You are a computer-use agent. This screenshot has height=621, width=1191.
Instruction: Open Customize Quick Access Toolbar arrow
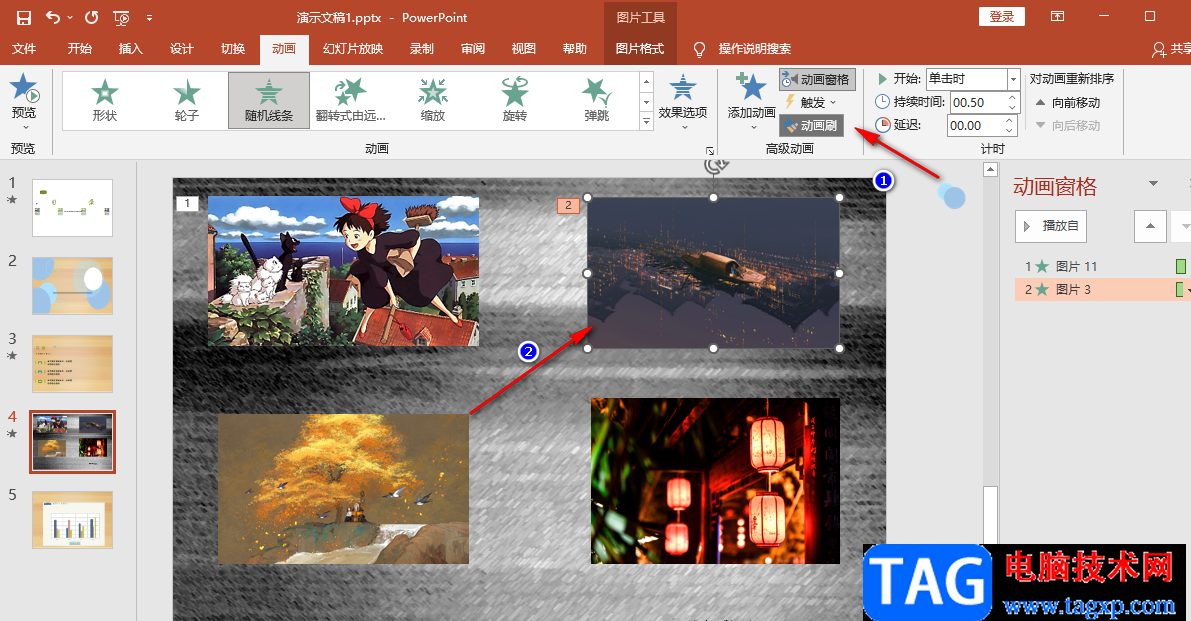coord(149,17)
